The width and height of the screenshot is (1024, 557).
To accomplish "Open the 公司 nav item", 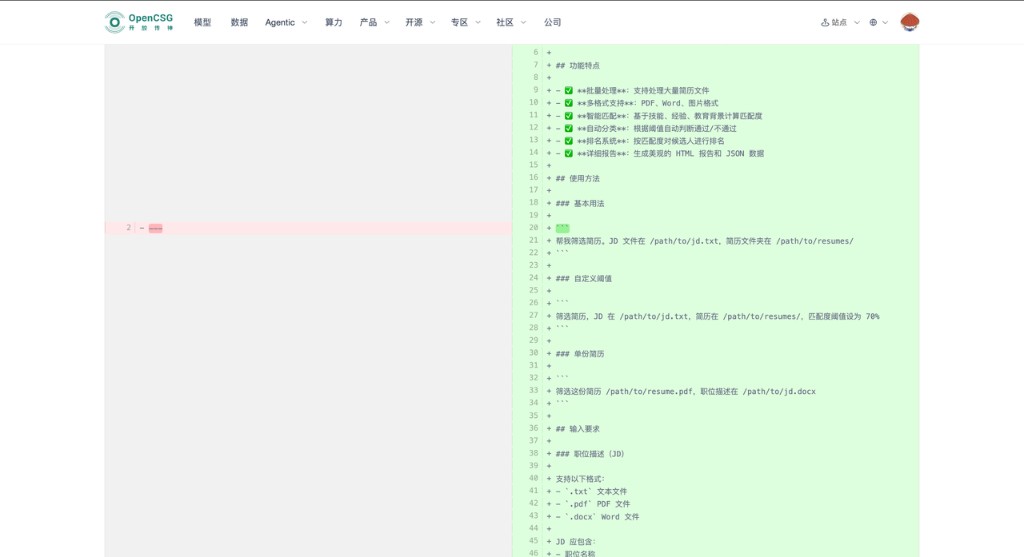I will point(552,22).
